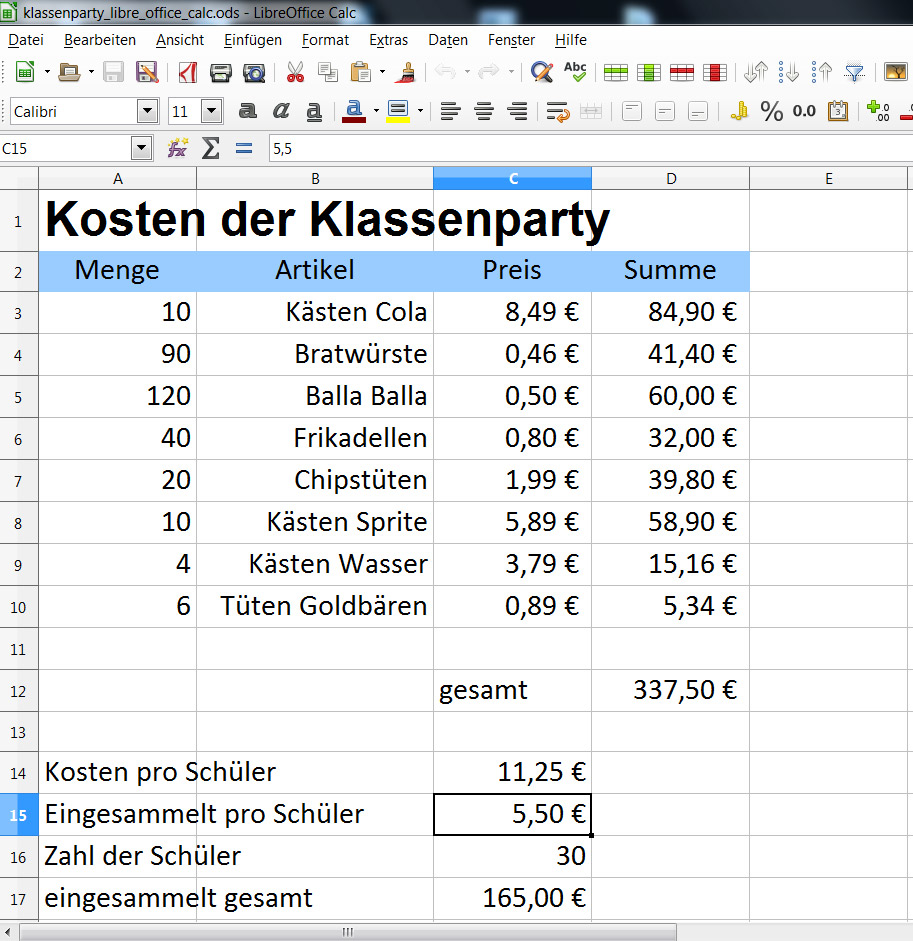Open the Einfügen menu
The image size is (913, 941).
pos(252,40)
